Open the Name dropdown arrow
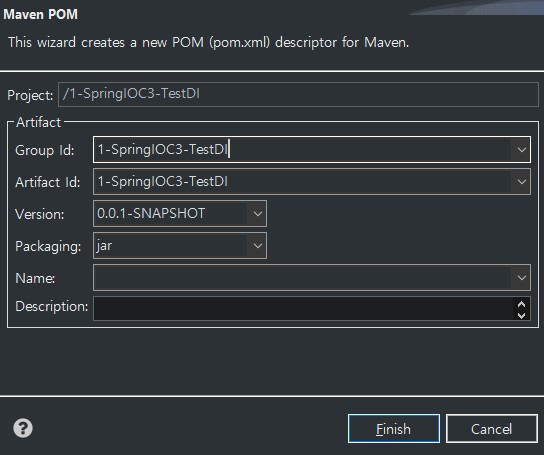This screenshot has height=455, width=544. click(x=521, y=278)
